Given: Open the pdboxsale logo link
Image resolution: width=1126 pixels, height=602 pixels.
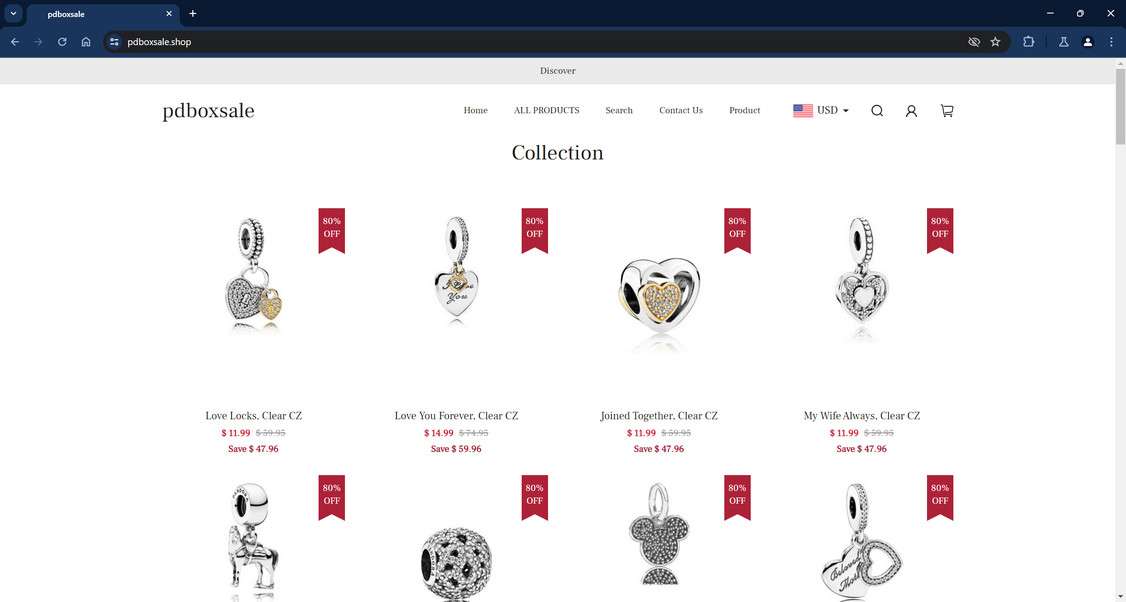Looking at the screenshot, I should [x=208, y=111].
